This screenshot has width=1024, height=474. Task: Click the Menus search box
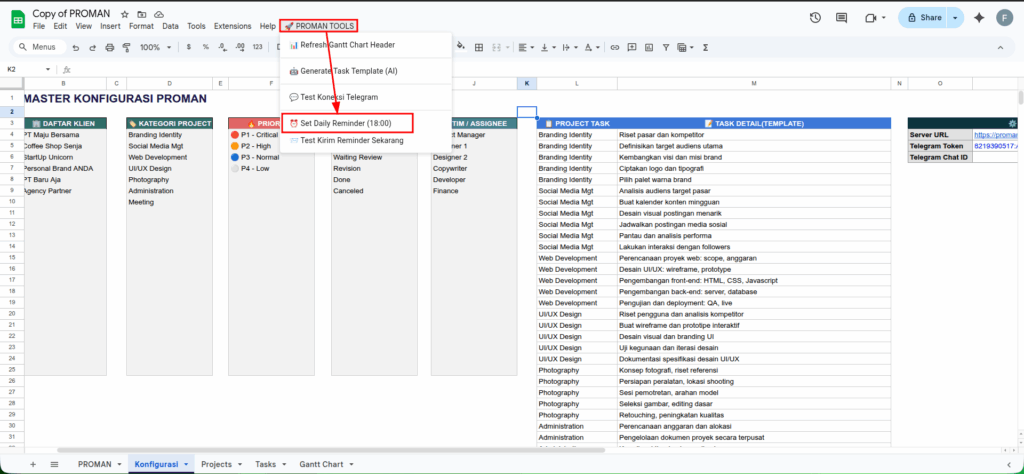(38, 47)
